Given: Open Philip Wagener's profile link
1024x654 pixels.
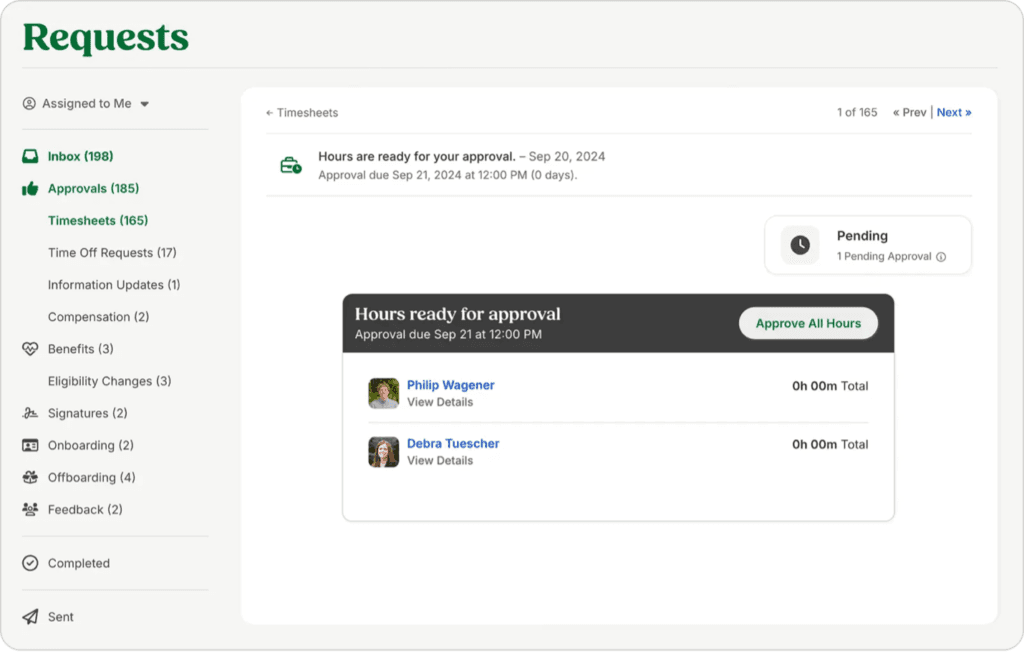Looking at the screenshot, I should click(450, 385).
